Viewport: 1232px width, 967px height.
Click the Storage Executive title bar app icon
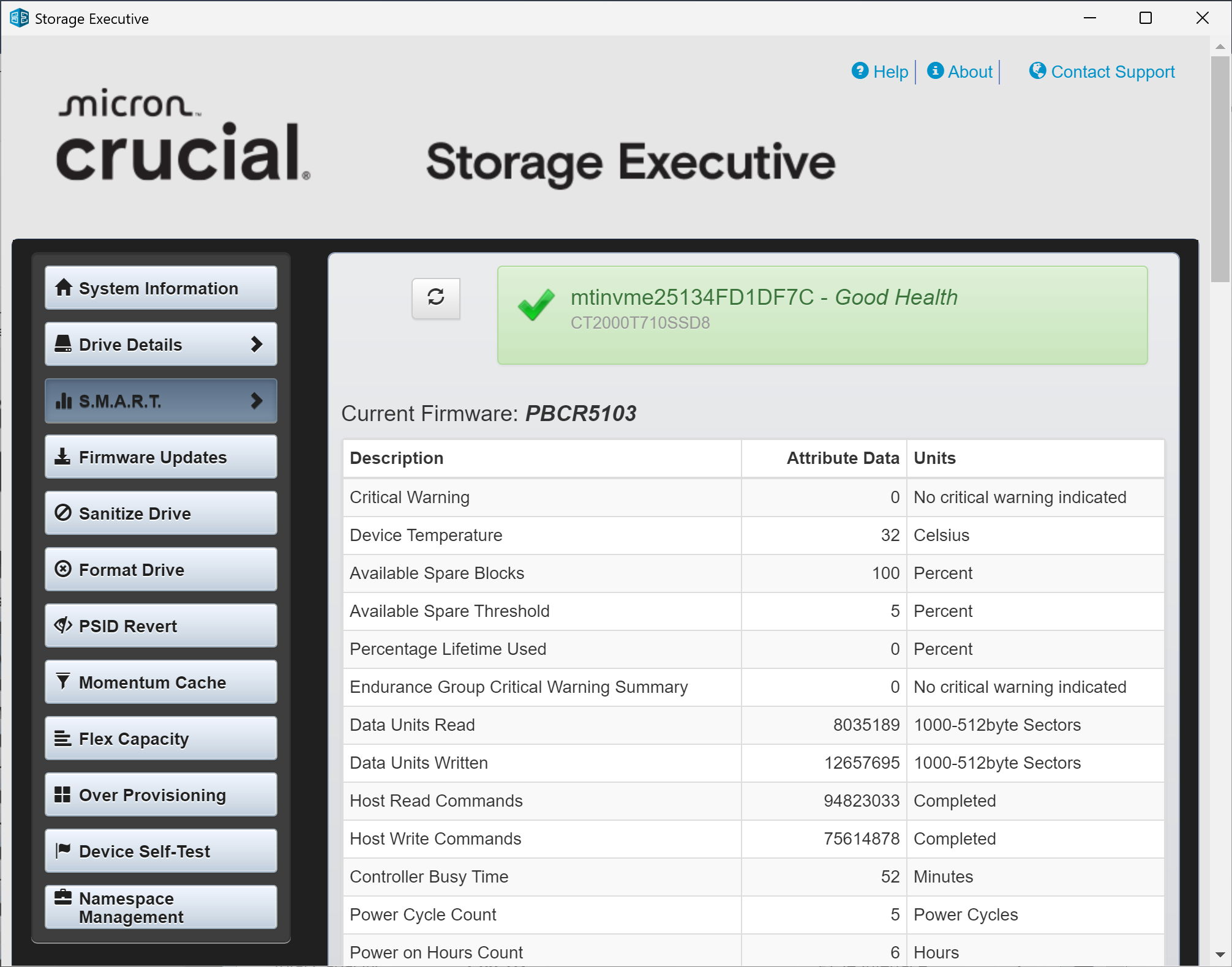coord(19,18)
